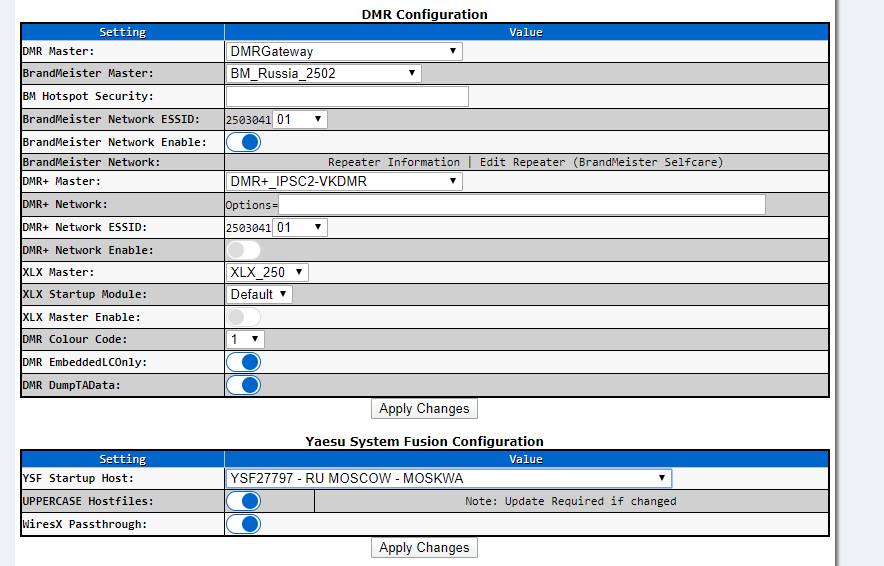Open XLX Startup Module dropdown
The image size is (884, 566).
(x=259, y=295)
